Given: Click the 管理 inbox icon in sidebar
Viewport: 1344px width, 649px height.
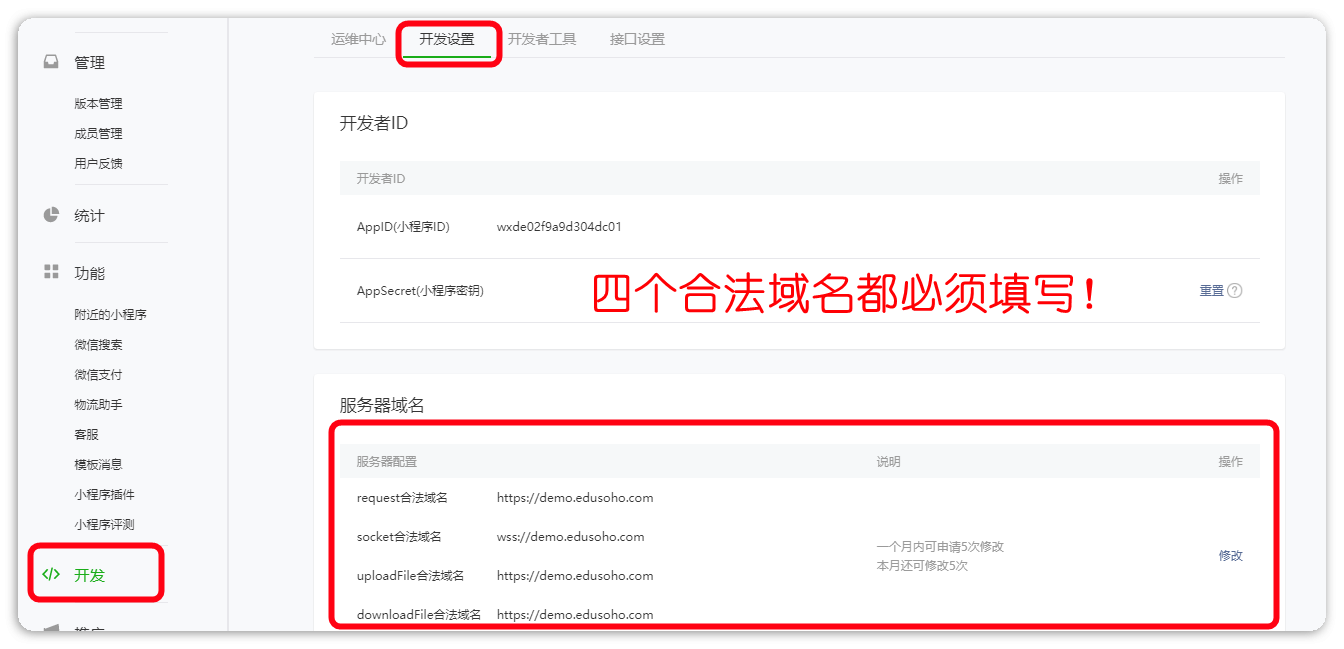Looking at the screenshot, I should 51,62.
